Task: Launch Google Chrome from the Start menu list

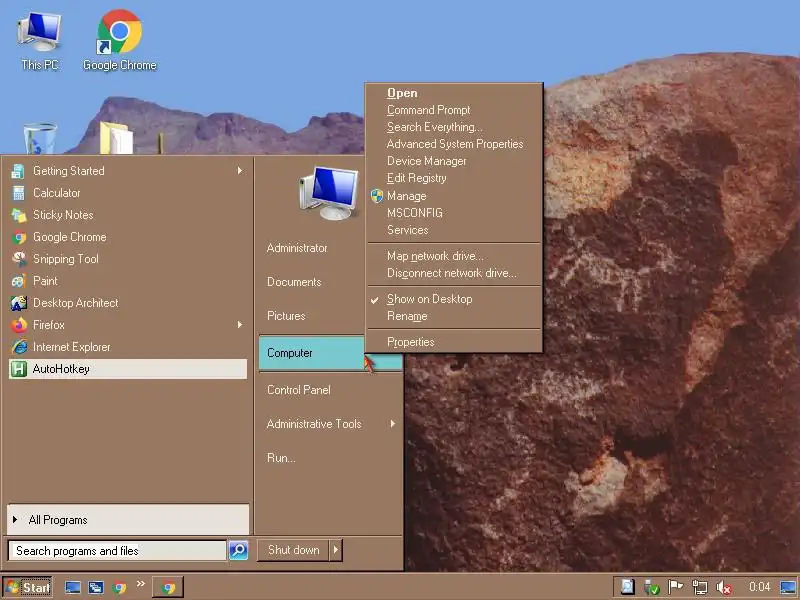Action: click(x=128, y=237)
